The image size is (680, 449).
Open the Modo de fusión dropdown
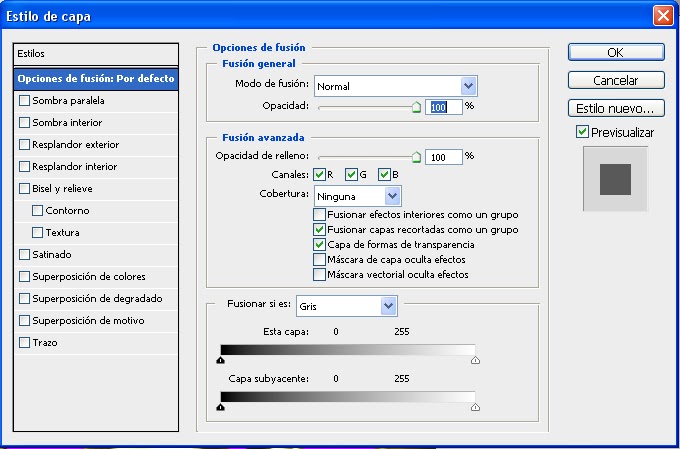(x=396, y=86)
